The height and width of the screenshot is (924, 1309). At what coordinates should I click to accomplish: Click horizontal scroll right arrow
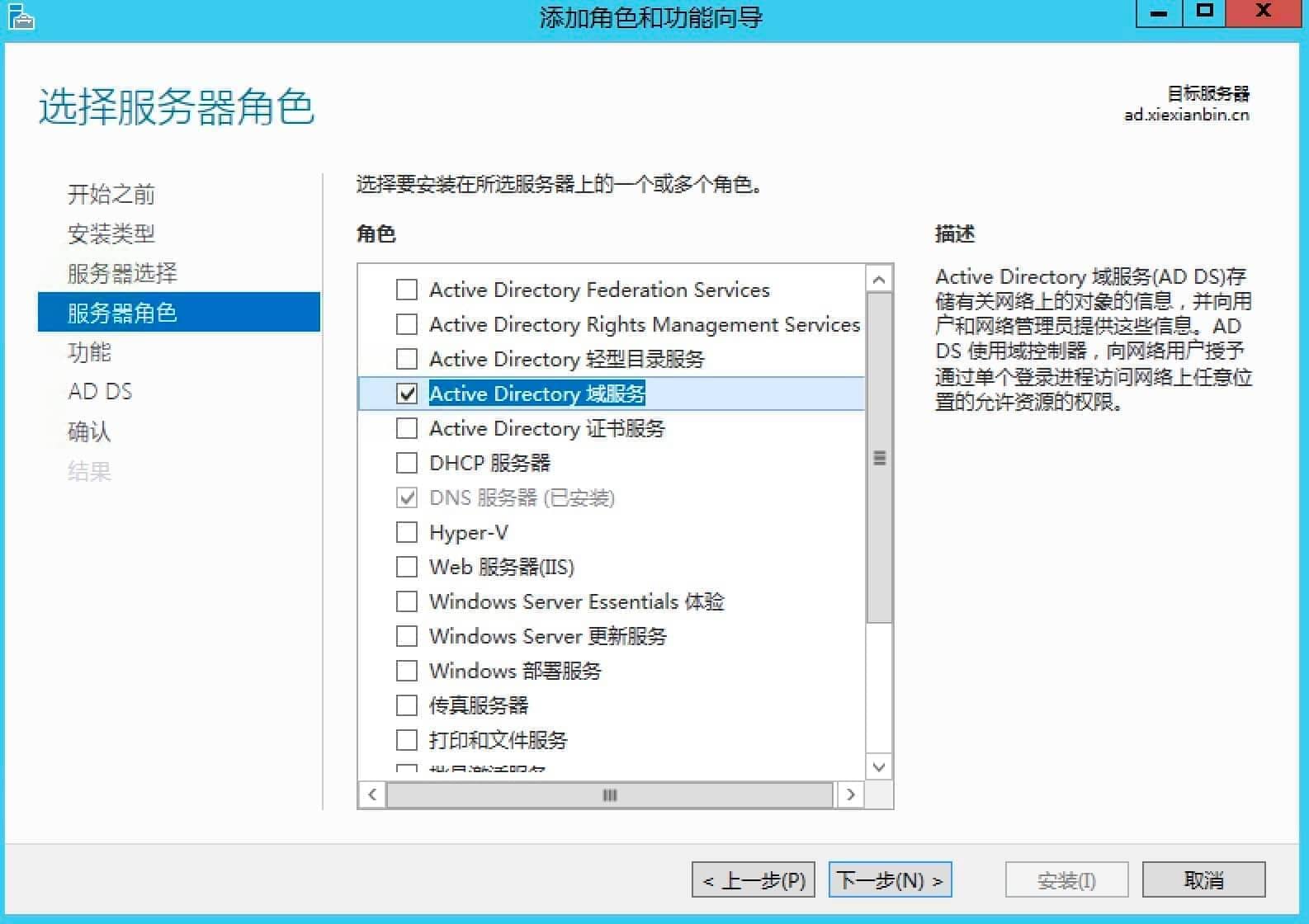tap(850, 794)
